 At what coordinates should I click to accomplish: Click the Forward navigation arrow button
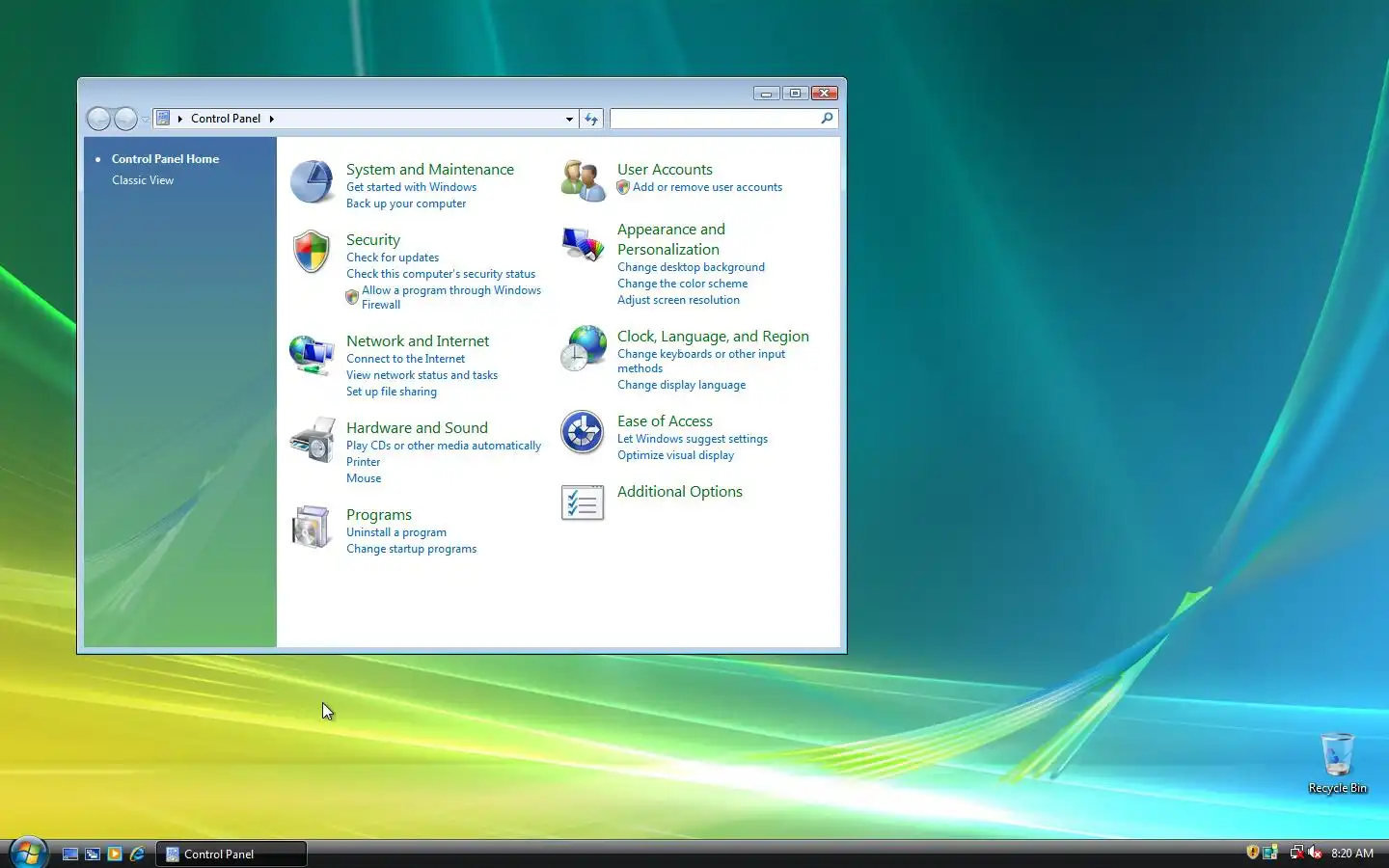click(x=125, y=119)
